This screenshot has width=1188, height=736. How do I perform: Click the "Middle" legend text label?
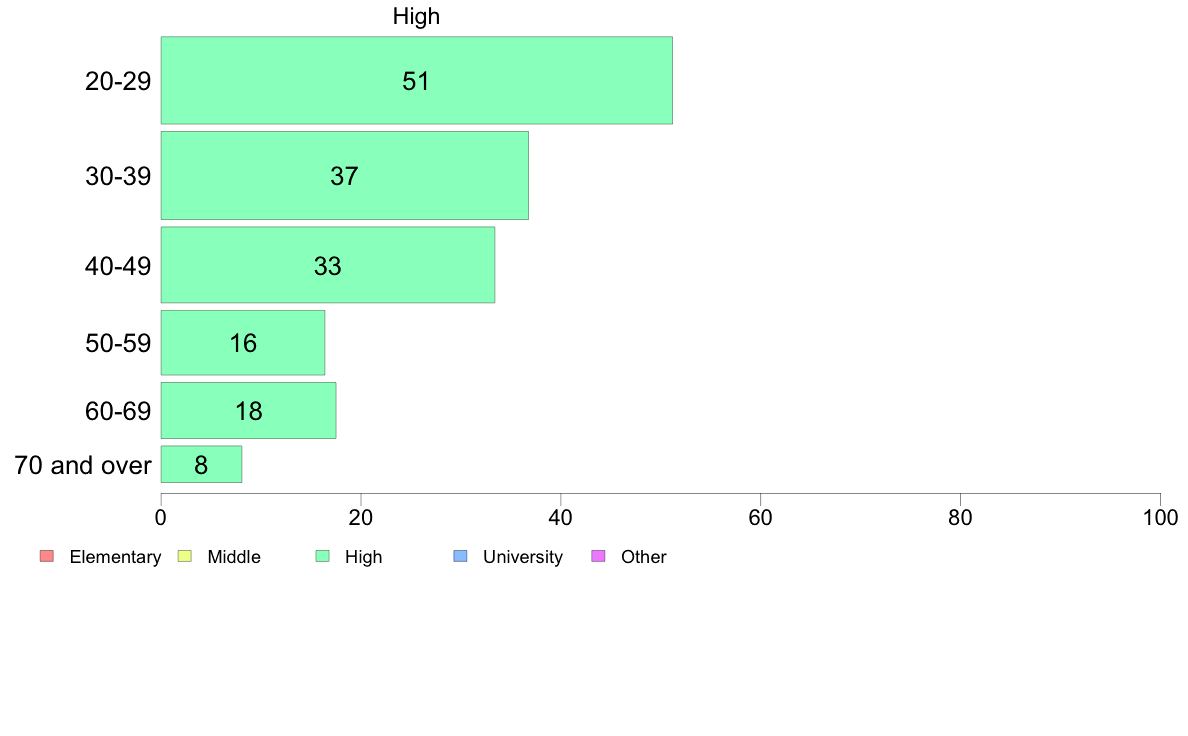(x=234, y=557)
